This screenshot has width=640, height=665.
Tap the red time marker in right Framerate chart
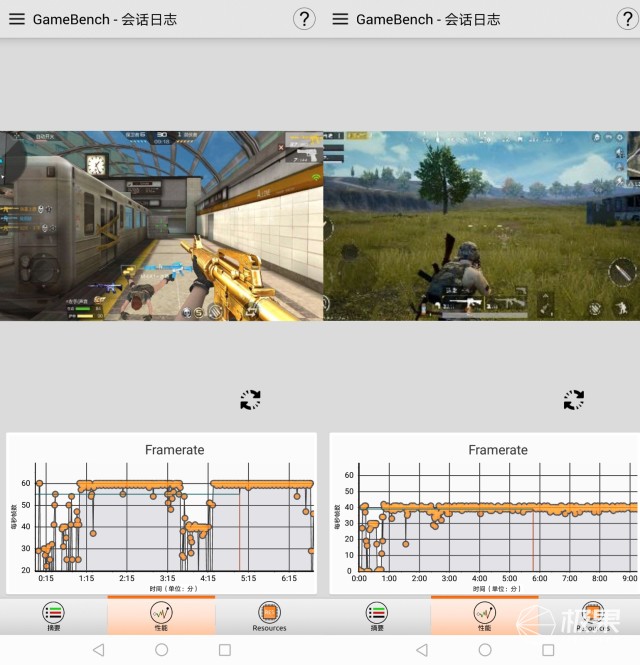[533, 541]
